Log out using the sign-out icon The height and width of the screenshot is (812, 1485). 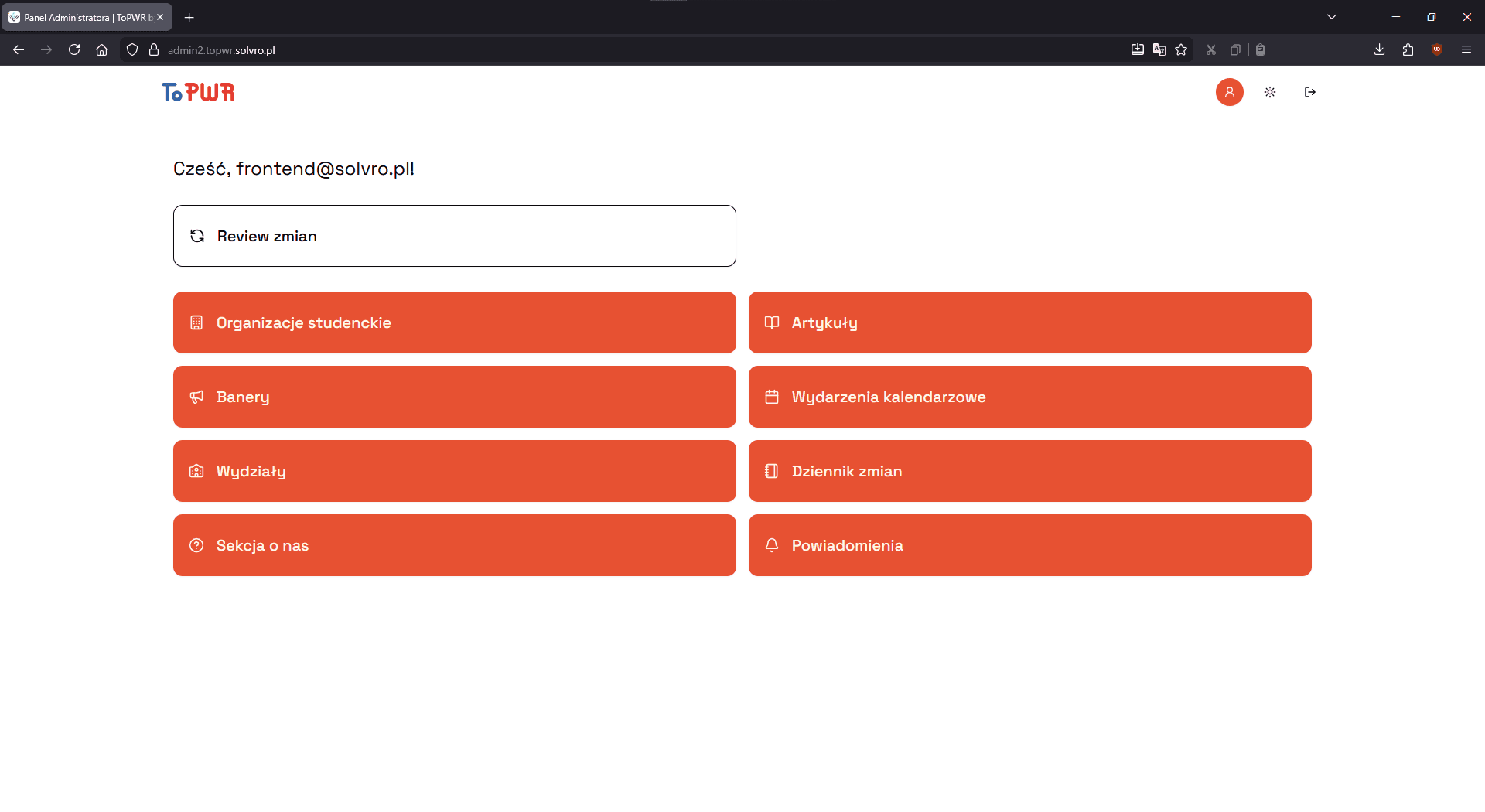tap(1310, 92)
